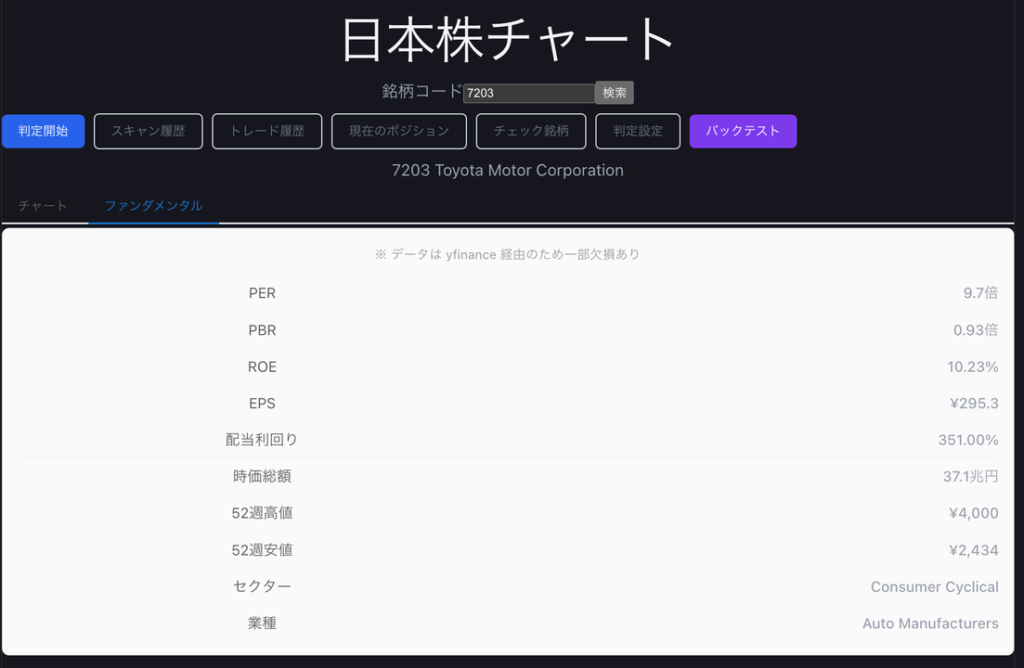Screen dimensions: 1024x668
Task: Open スキャン履歴 scan history
Action: tap(148, 131)
